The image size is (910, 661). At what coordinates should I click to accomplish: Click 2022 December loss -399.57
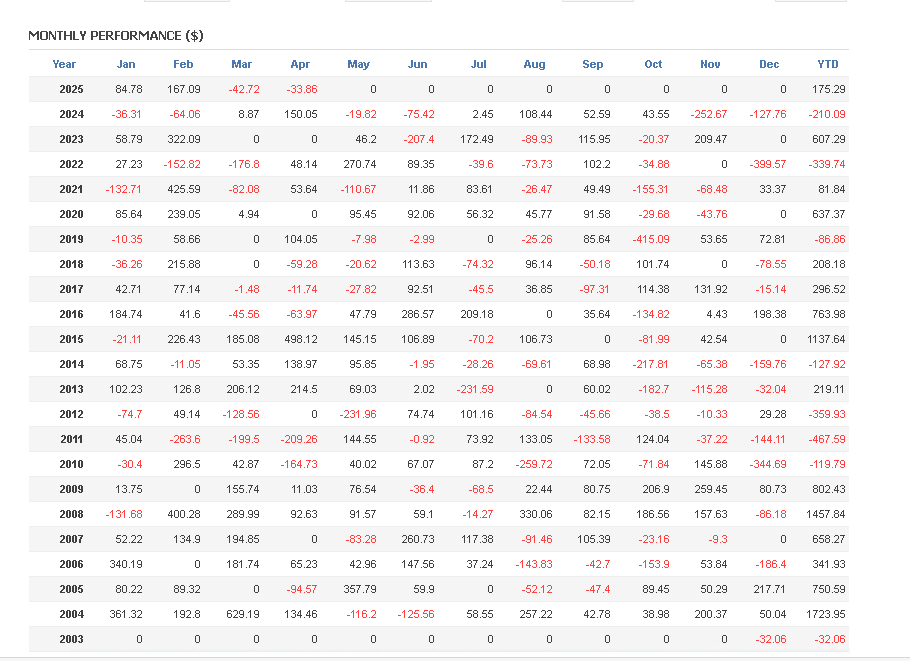tap(768, 164)
